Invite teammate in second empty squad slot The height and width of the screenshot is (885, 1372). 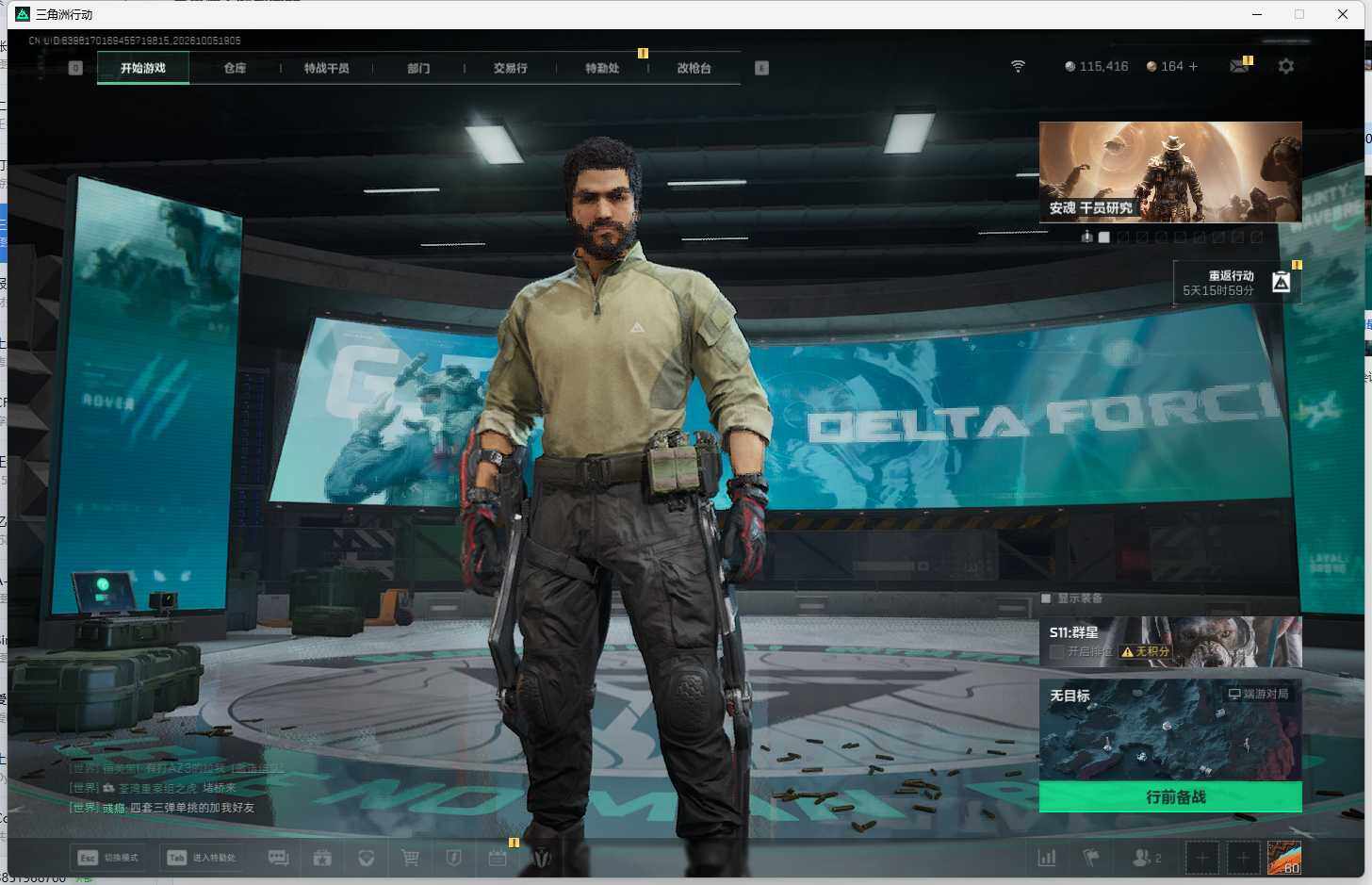(1243, 858)
